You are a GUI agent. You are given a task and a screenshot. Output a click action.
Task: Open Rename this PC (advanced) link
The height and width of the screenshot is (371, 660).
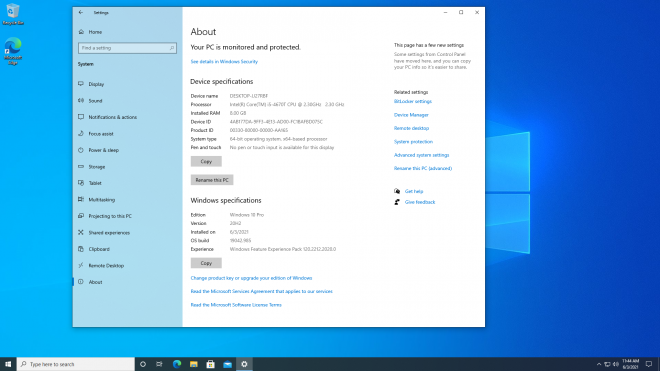(x=423, y=168)
